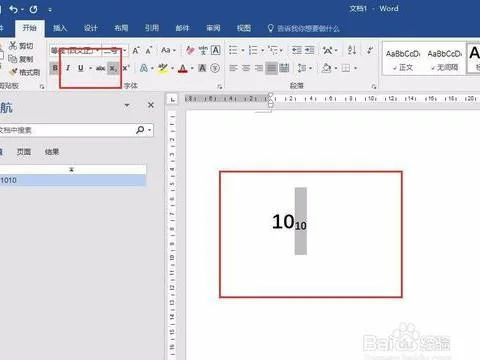Open the 插入 (Insert) tab

60,28
